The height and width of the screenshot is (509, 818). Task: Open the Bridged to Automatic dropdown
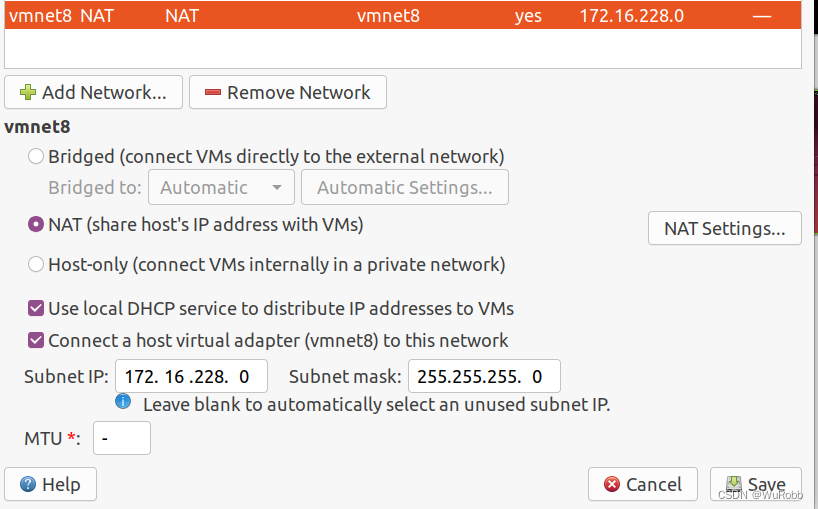pyautogui.click(x=221, y=187)
